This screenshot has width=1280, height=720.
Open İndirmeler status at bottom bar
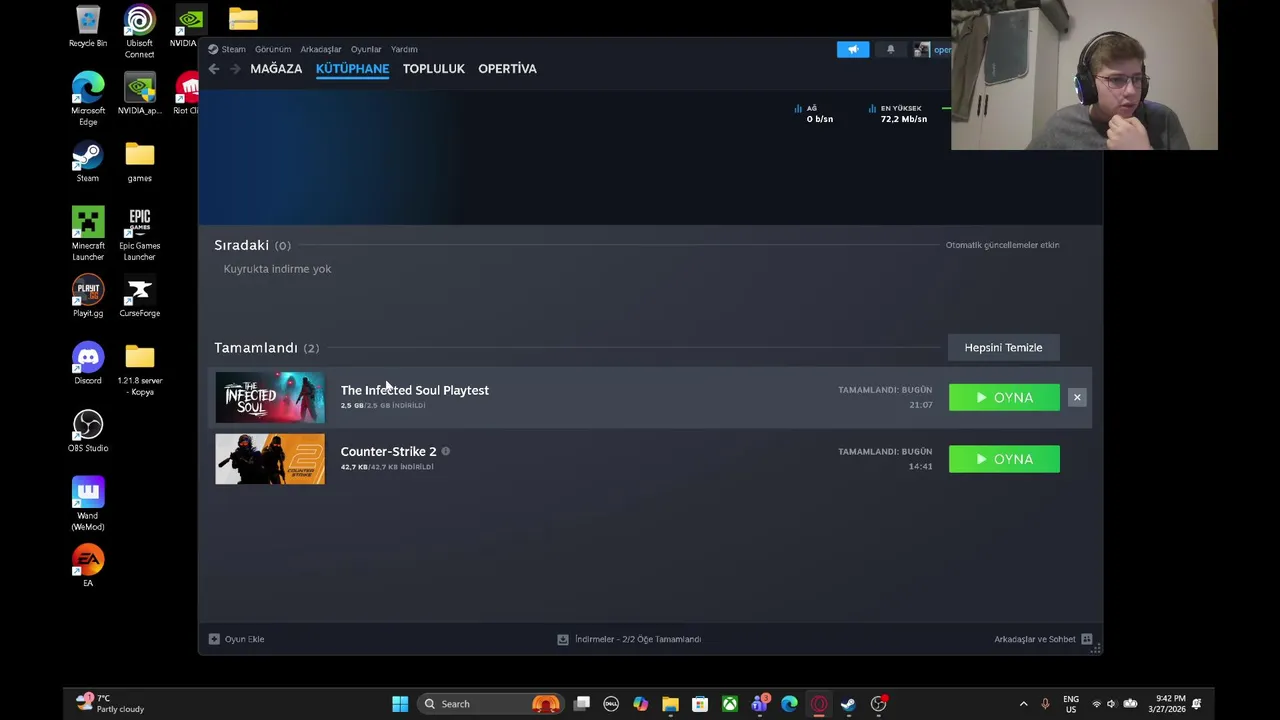coord(629,639)
